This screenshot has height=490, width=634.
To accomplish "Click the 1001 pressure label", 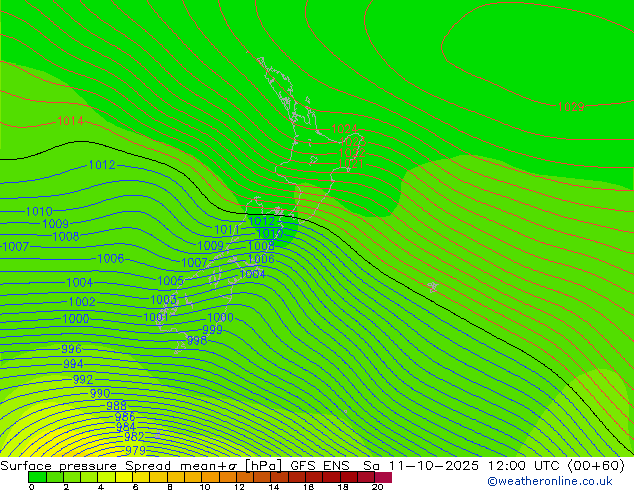I will pos(156,317).
